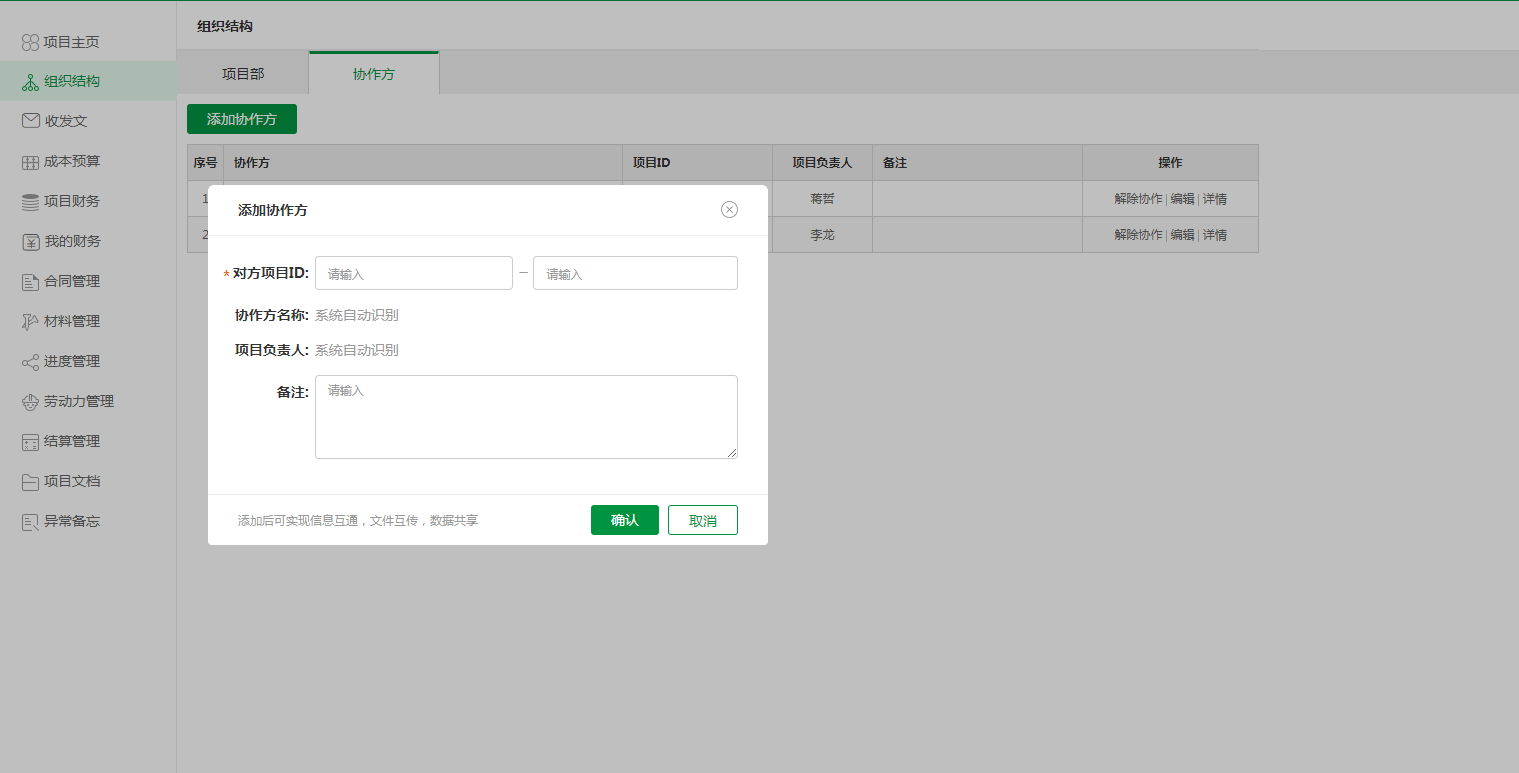Image resolution: width=1519 pixels, height=773 pixels.
Task: Click the 项目负责人 column header
Action: [822, 162]
